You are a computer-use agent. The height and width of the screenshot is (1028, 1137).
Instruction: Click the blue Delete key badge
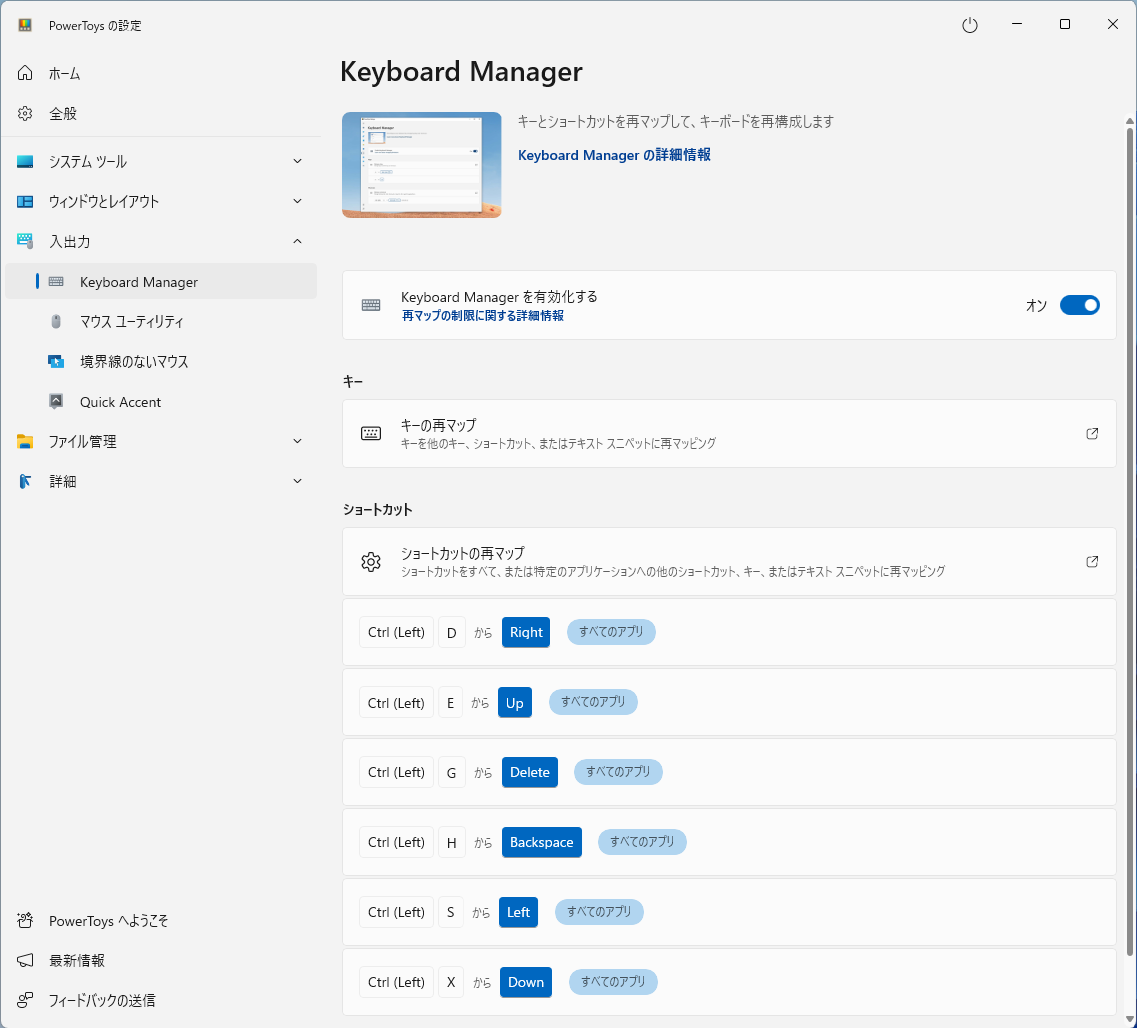[530, 772]
